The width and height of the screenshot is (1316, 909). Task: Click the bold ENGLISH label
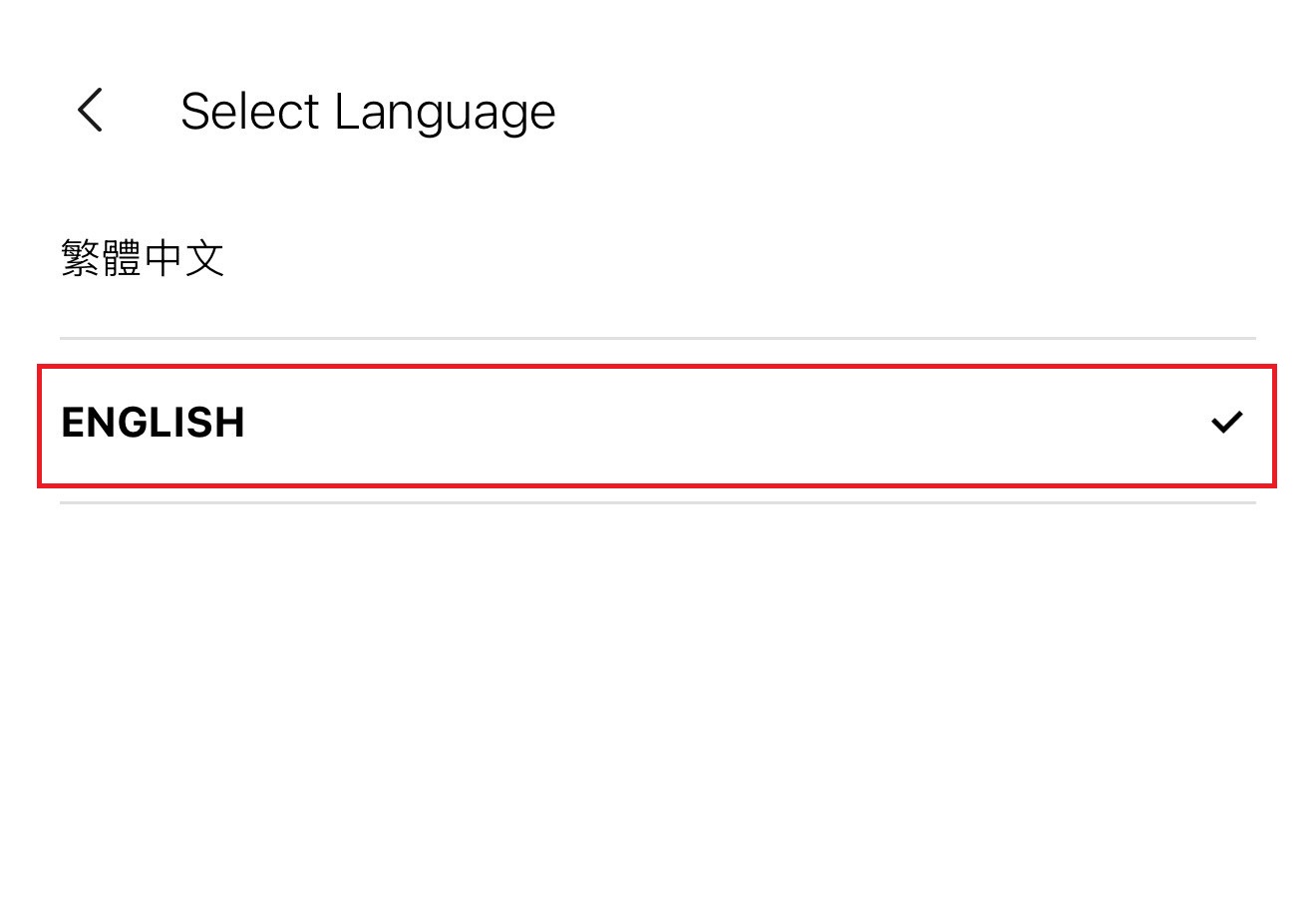tap(153, 423)
